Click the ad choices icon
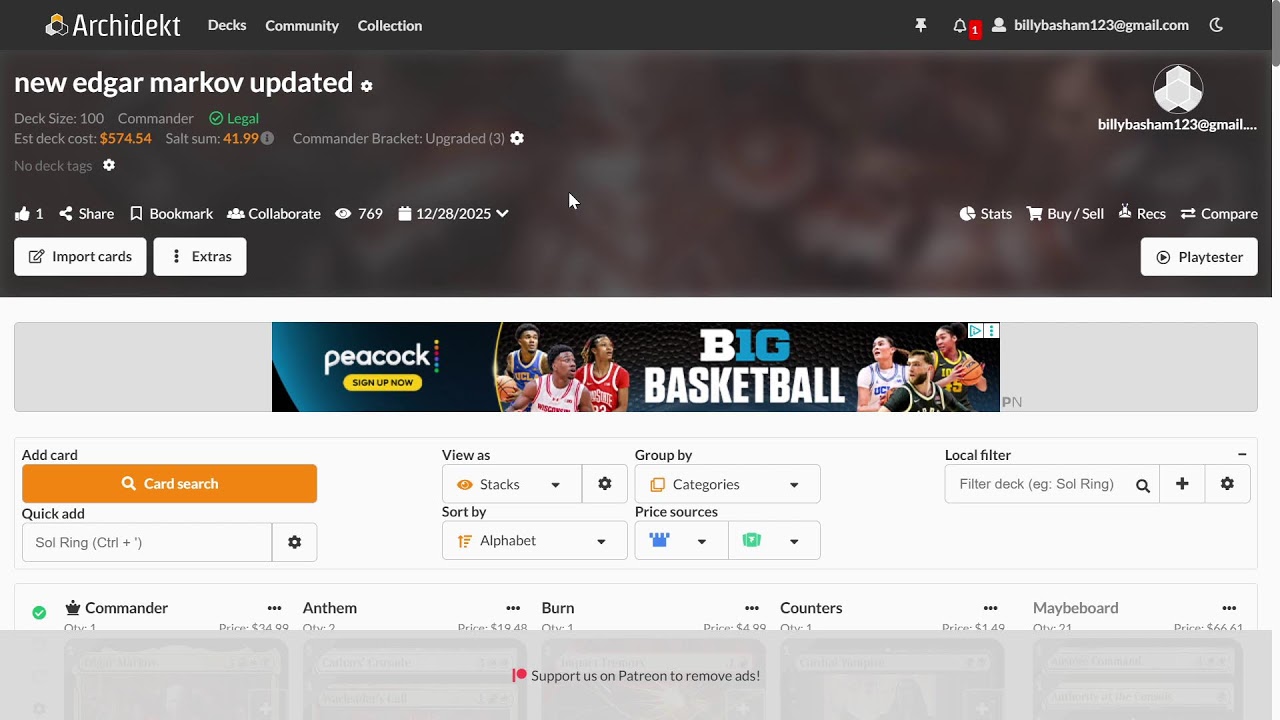This screenshot has height=720, width=1280. [975, 331]
